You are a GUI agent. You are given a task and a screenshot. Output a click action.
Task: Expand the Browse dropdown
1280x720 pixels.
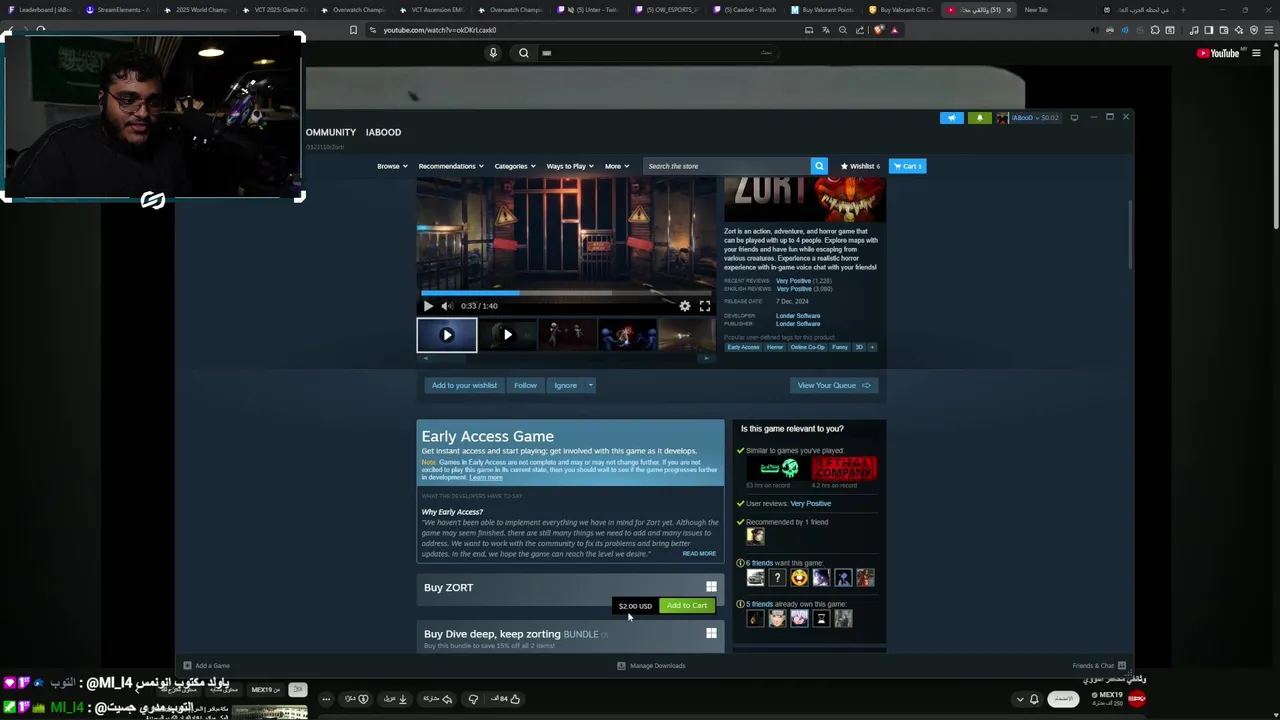[392, 166]
